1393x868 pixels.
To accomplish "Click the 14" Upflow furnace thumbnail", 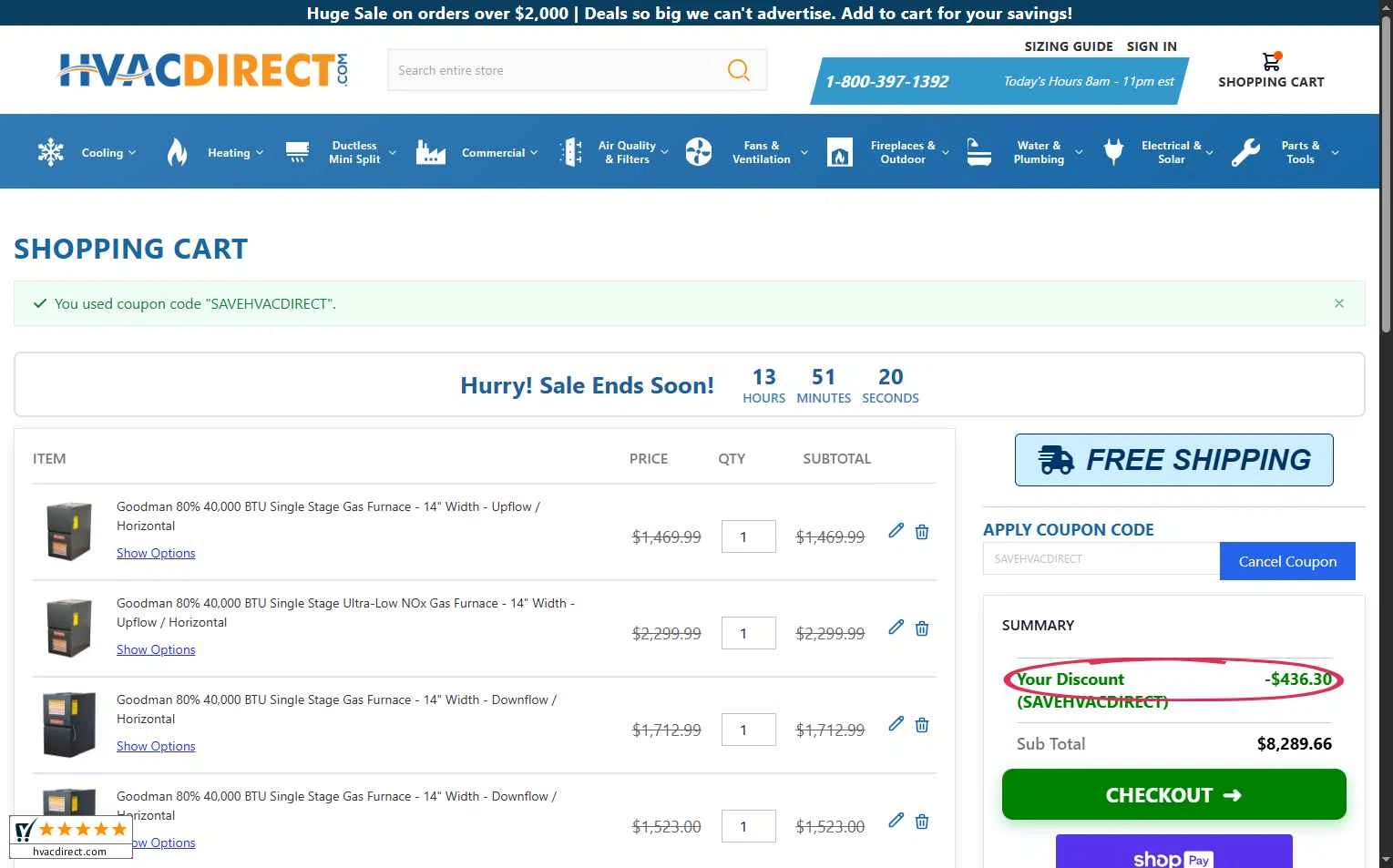I will click(x=69, y=532).
